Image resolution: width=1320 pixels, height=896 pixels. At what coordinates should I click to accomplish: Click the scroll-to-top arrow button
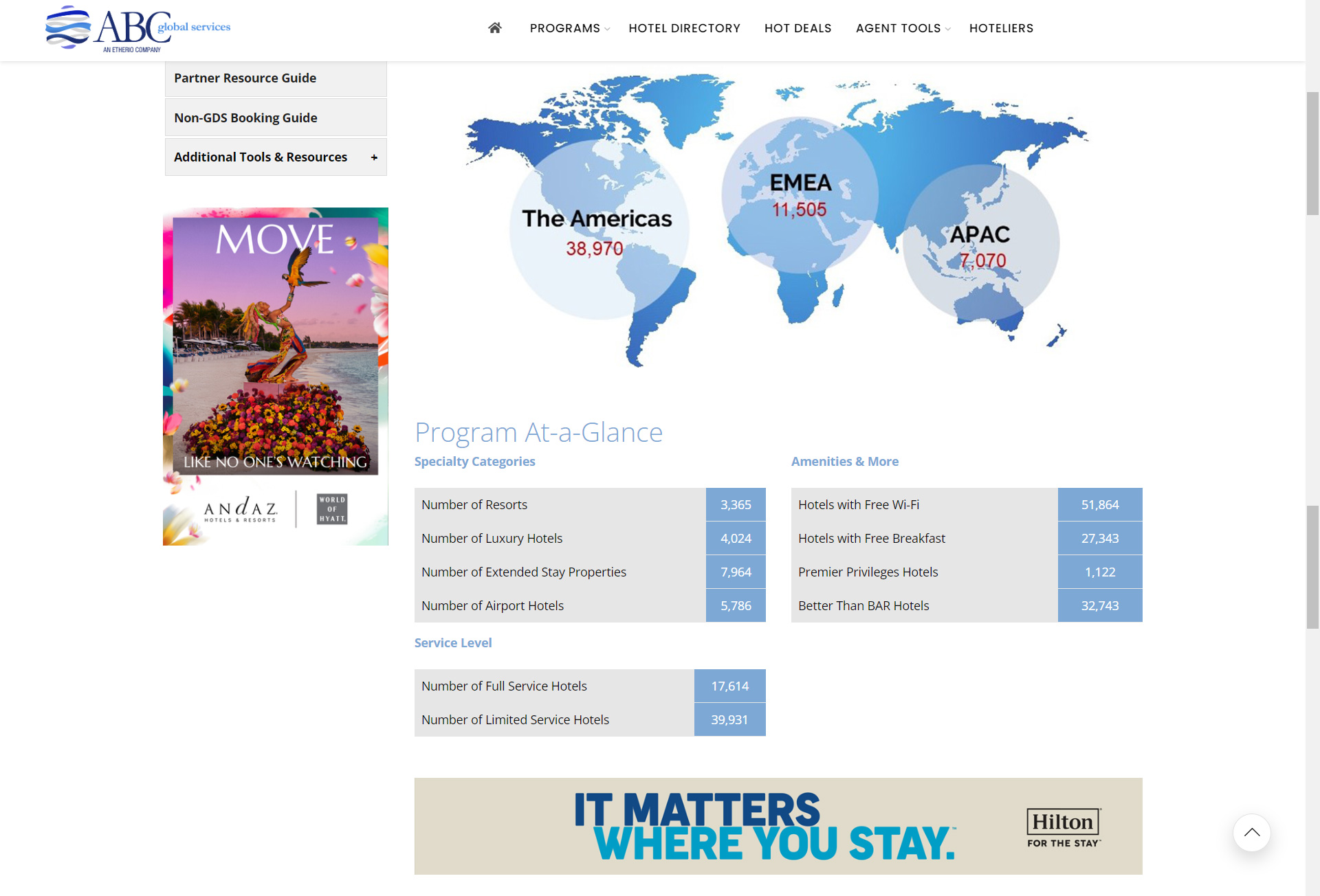click(x=1253, y=833)
